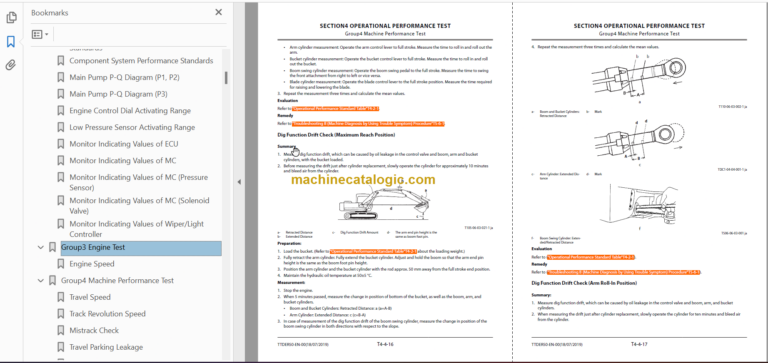Screen dimensions: 768x363
Task: Open Monitor Indicating Values of MC (Solenoid Valve)
Action: (x=140, y=206)
